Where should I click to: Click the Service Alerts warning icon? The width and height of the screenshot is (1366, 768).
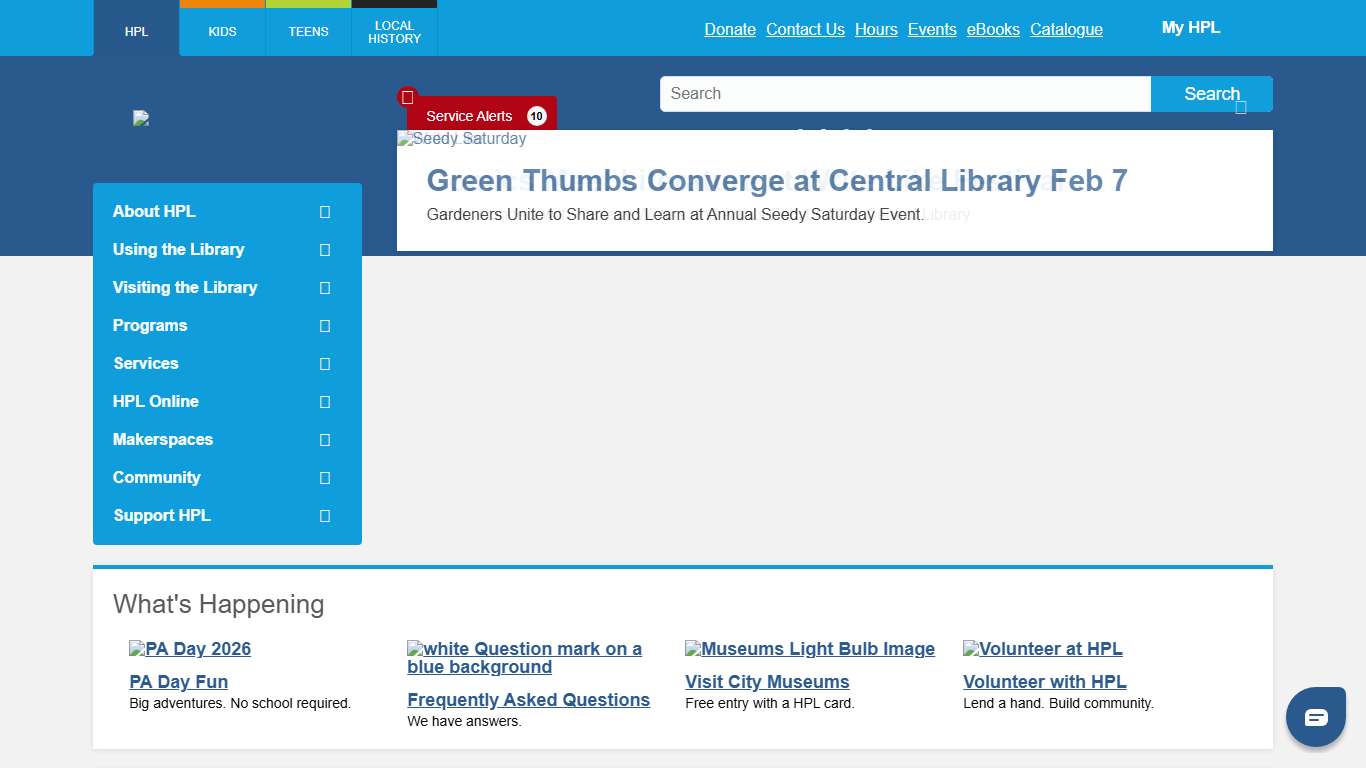407,97
